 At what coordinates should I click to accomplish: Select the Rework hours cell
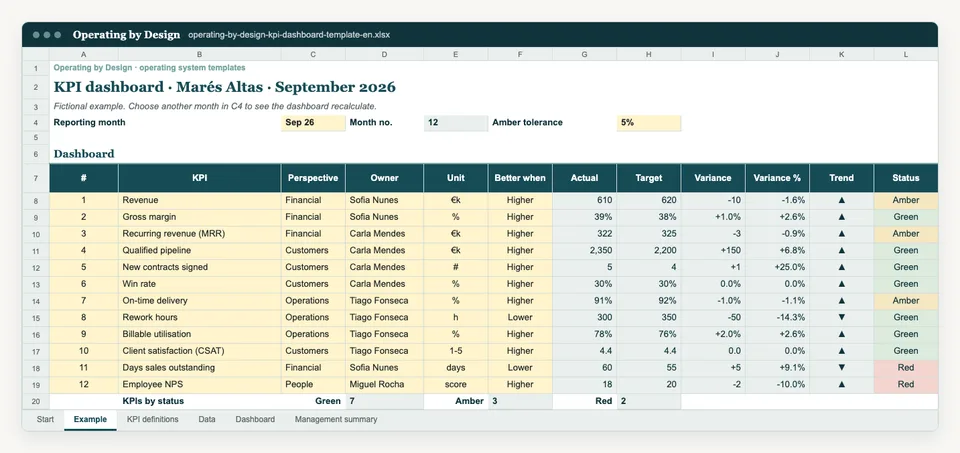coord(200,317)
